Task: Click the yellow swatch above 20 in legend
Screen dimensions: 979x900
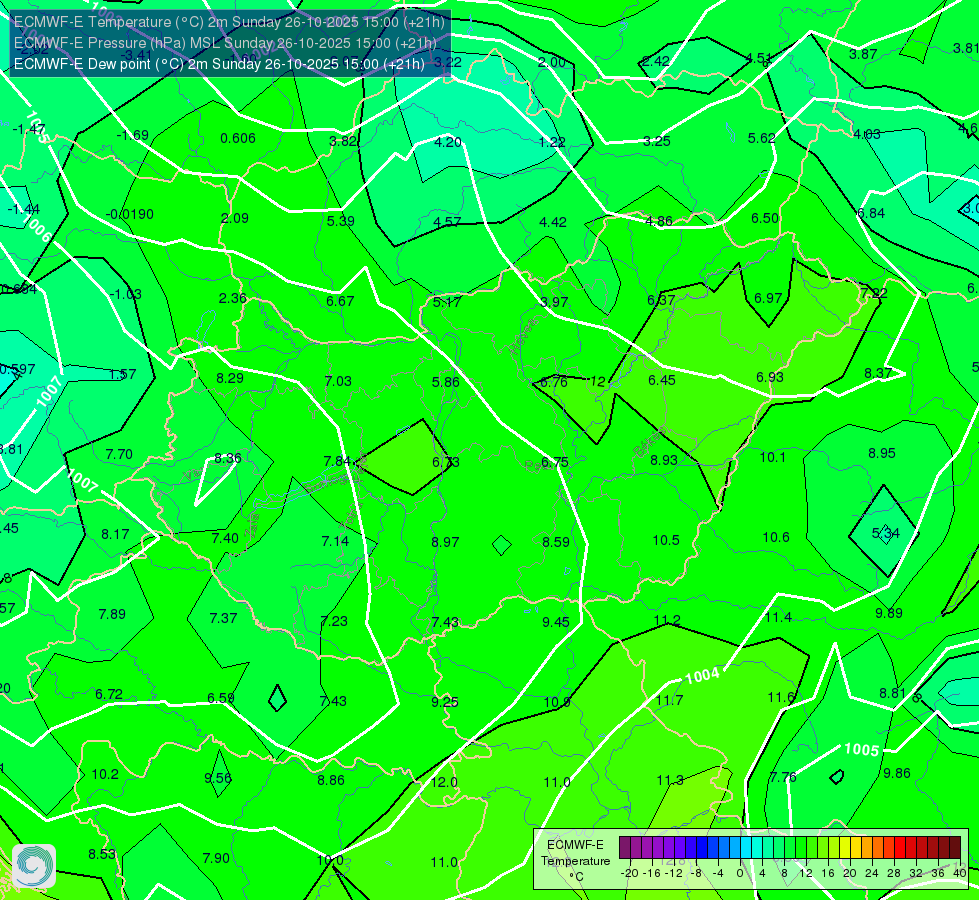Action: point(845,848)
